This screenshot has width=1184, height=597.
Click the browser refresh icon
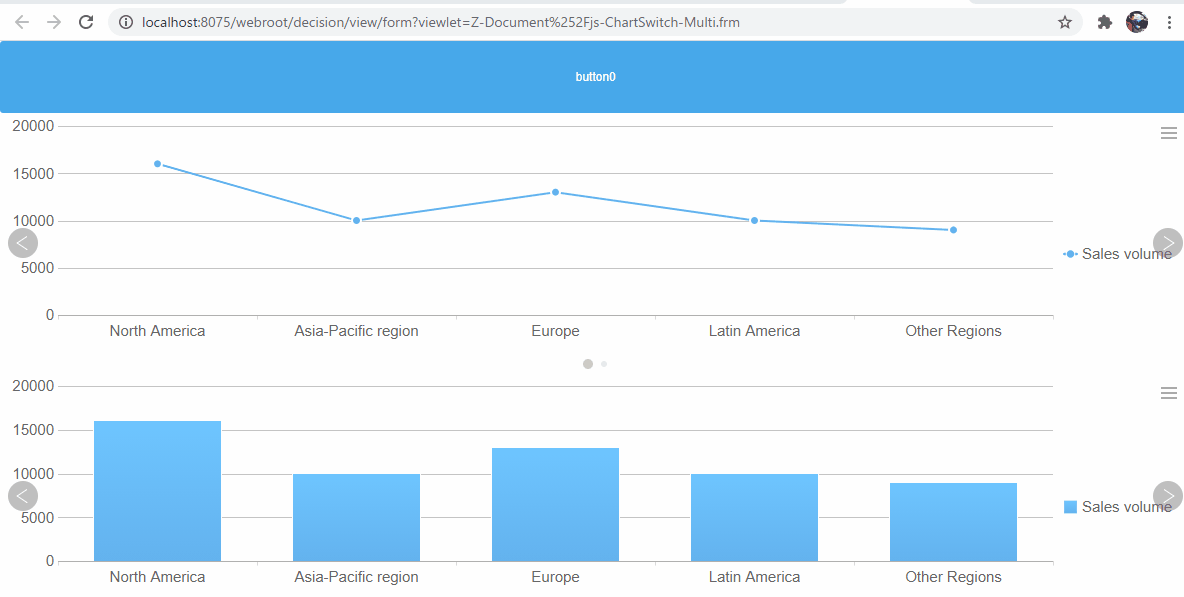85,21
